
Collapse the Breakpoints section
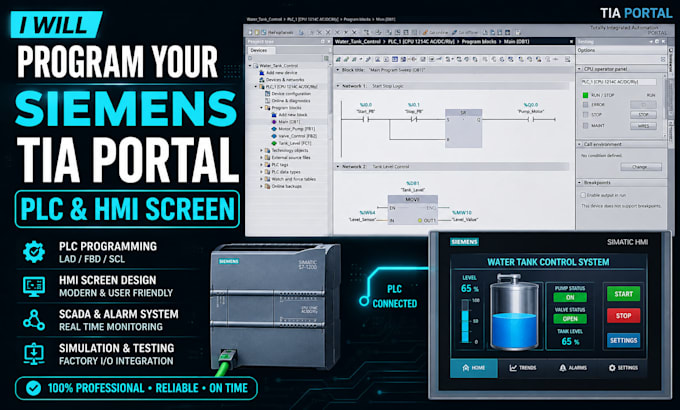point(579,183)
